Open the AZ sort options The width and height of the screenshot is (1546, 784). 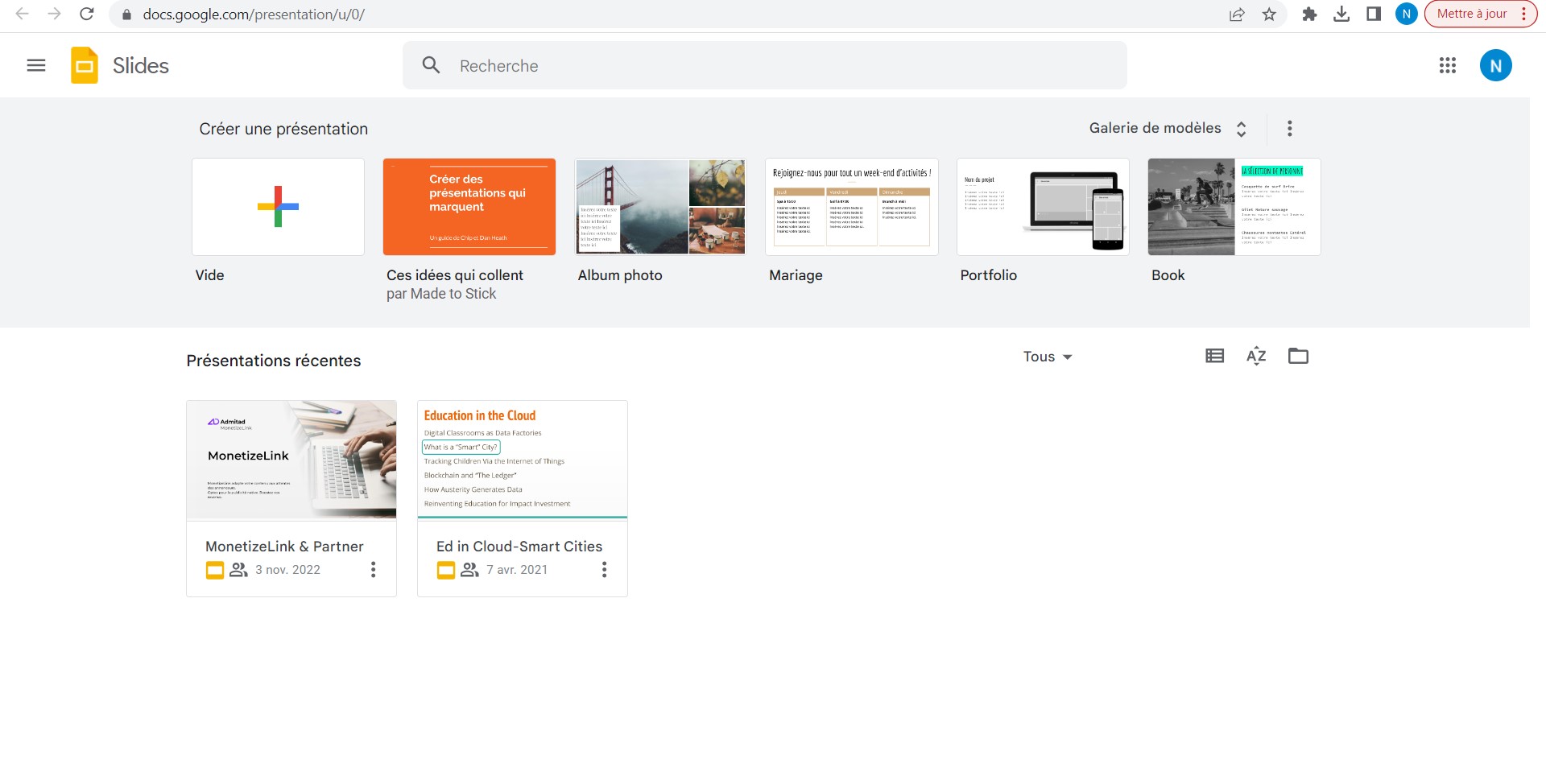point(1256,356)
